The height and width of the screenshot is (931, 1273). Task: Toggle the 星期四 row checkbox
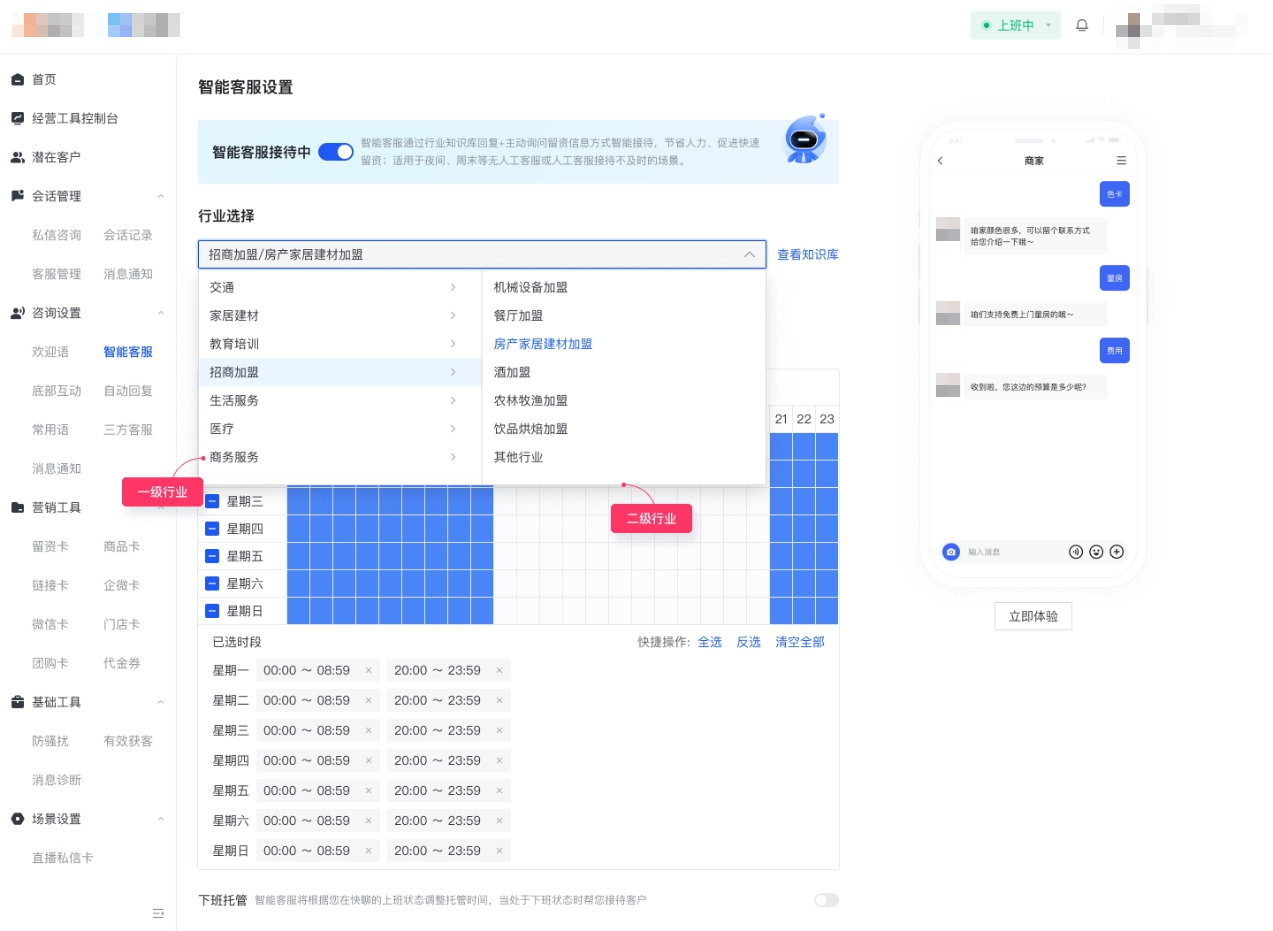[x=212, y=528]
